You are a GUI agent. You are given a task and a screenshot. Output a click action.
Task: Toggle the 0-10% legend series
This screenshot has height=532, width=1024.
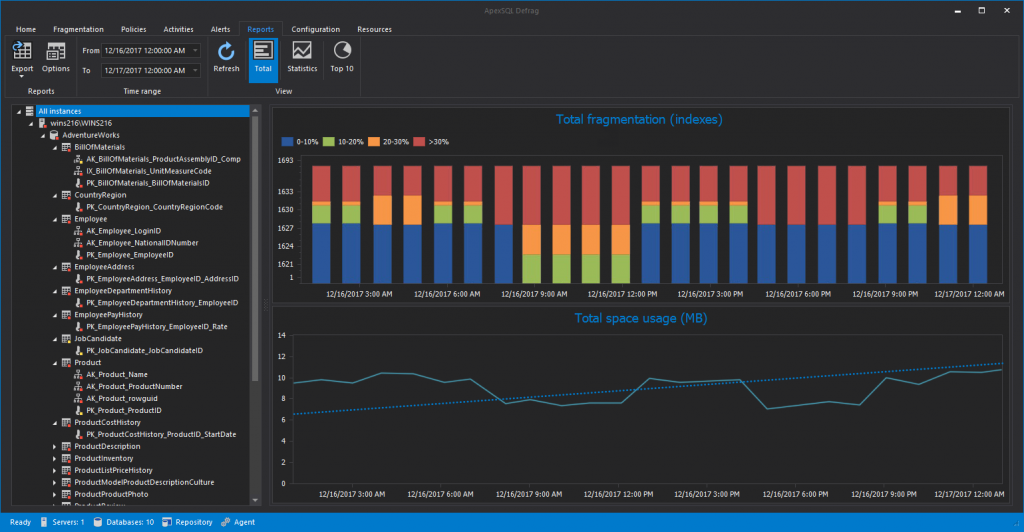(x=288, y=142)
